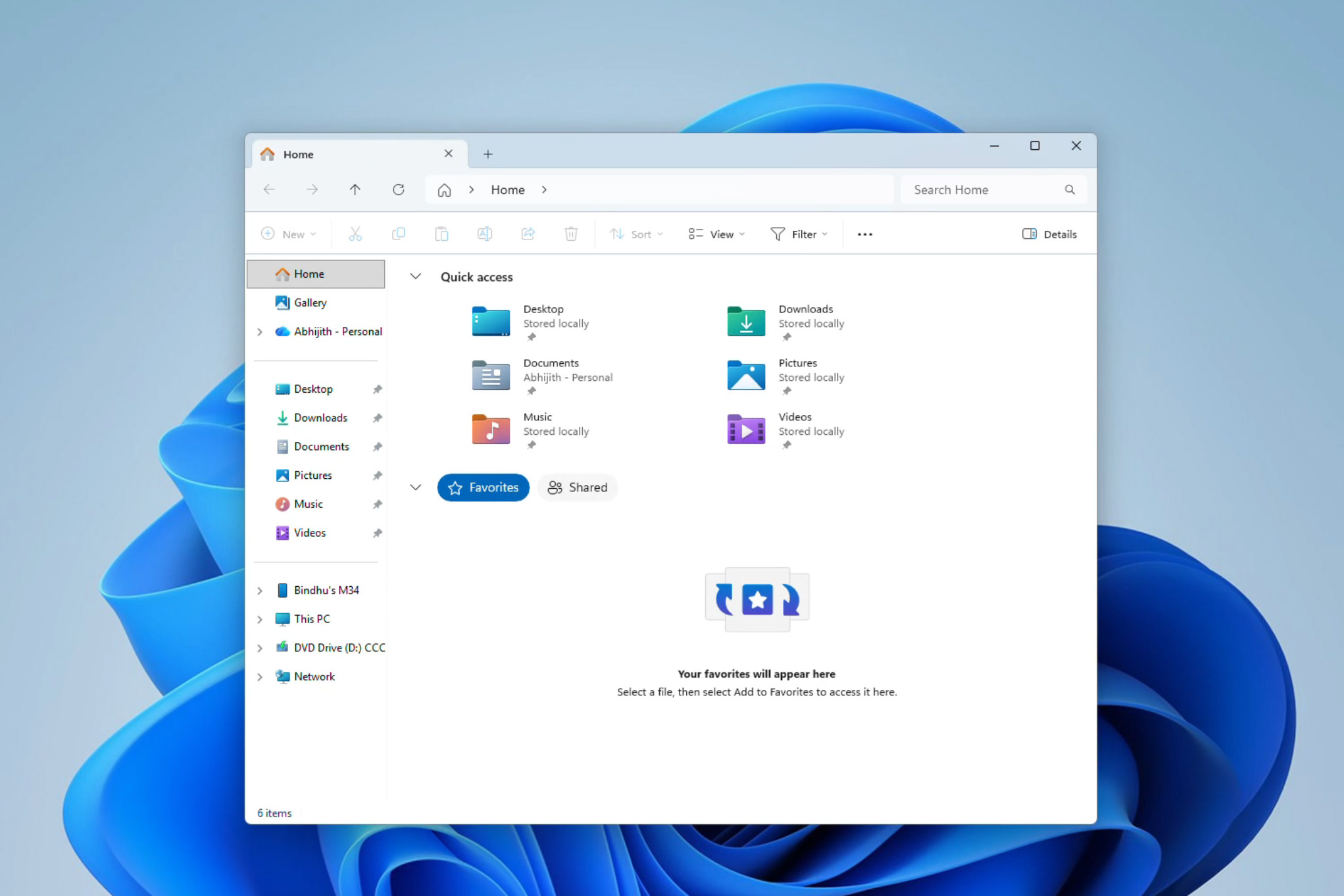Click the Refresh button in navigation bar
The height and width of the screenshot is (896, 1344).
[x=398, y=190]
